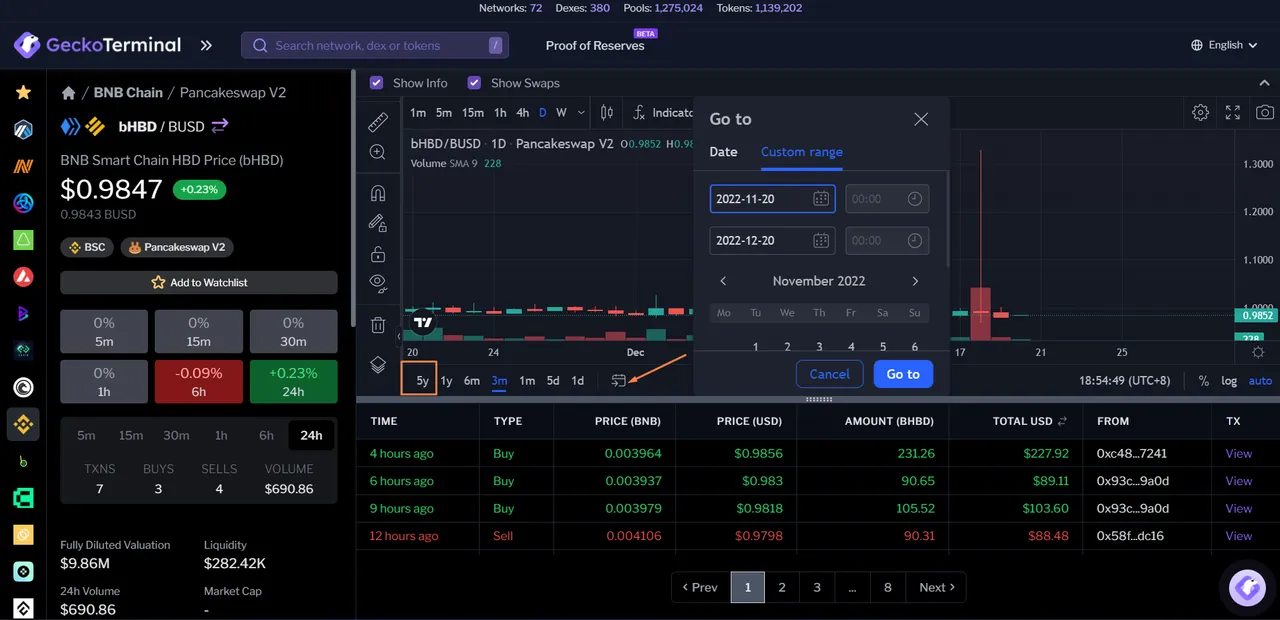This screenshot has height=620, width=1280.
Task: Open Proof of Reserves link
Action: point(595,45)
